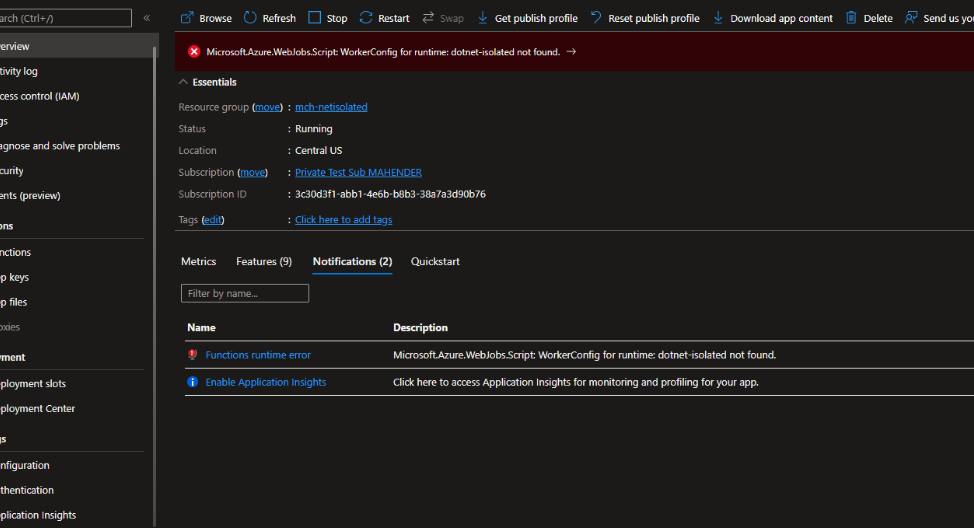Click the Browse toolbar label
Image resolution: width=974 pixels, height=528 pixels.
point(216,18)
